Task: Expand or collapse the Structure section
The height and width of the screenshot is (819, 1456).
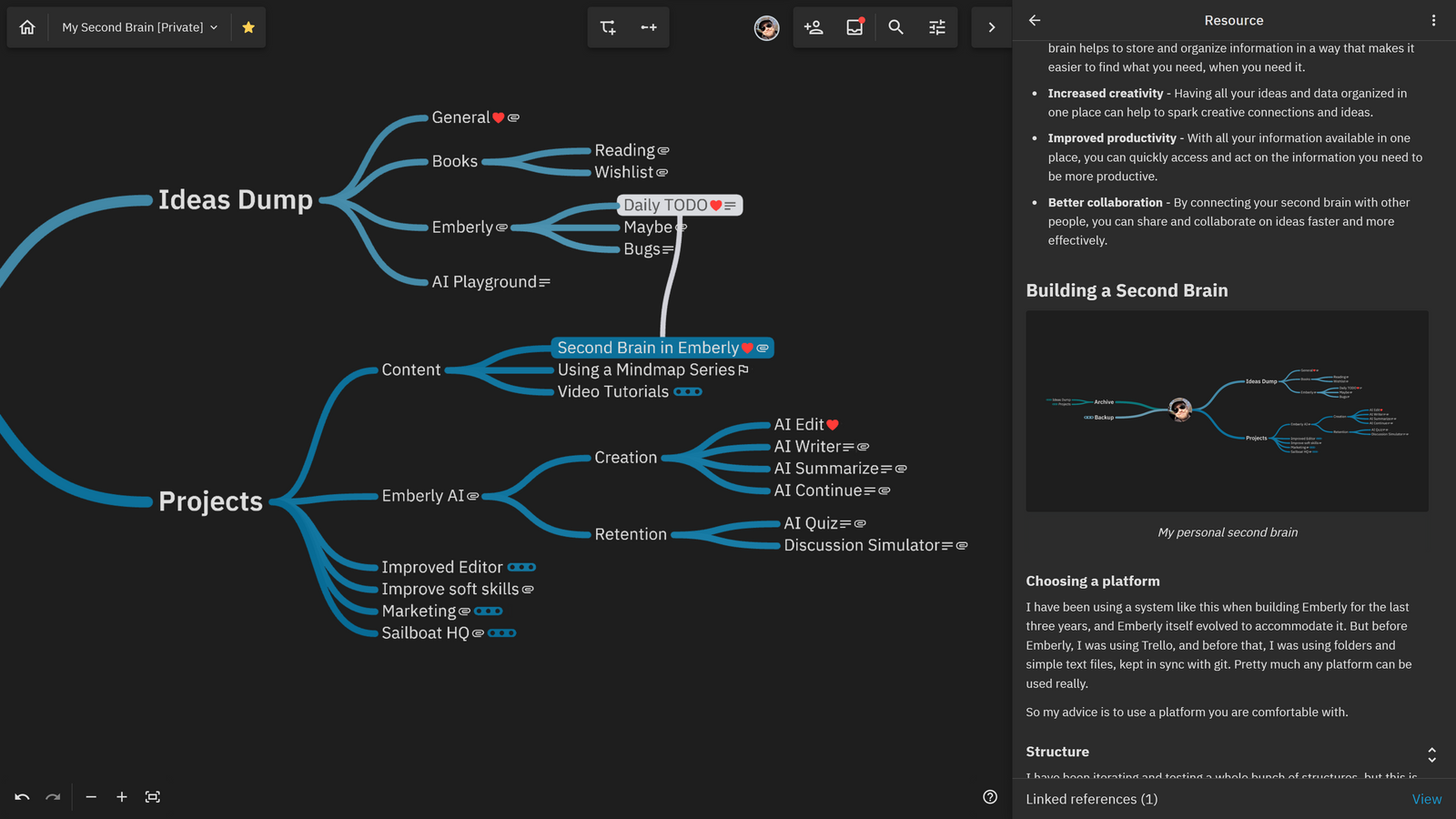Action: (1431, 754)
